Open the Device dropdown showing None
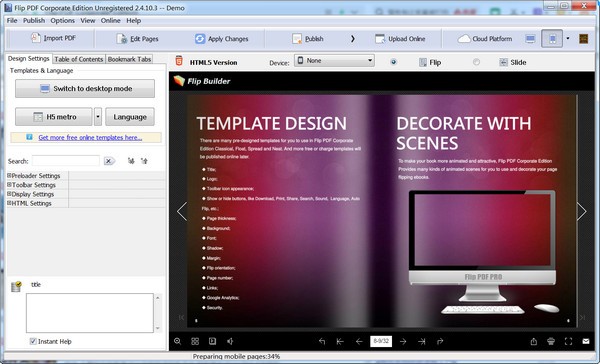This screenshot has height=364, width=600. coord(334,60)
